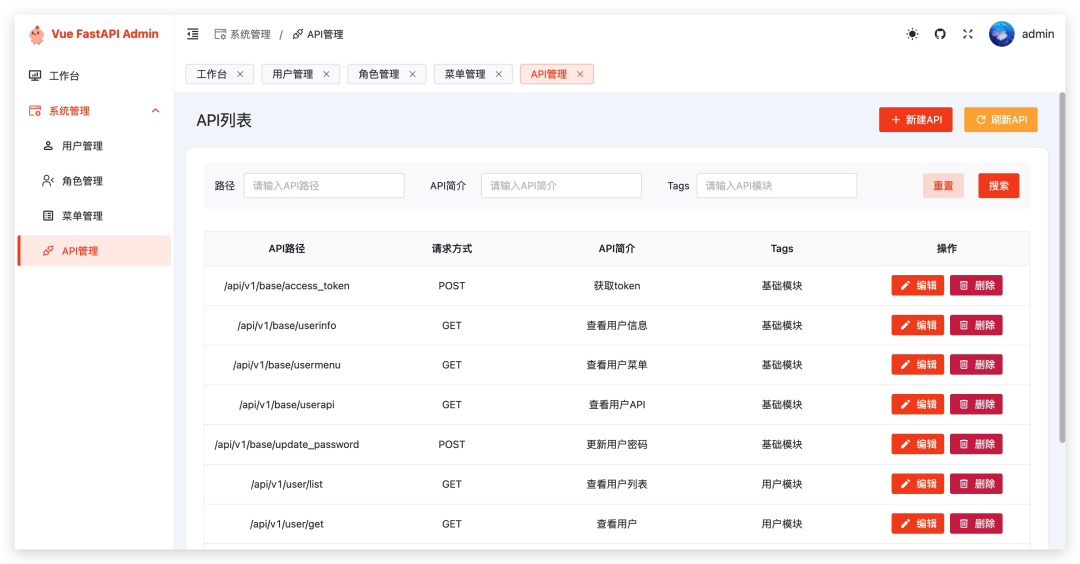Open the admin user dropdown
The height and width of the screenshot is (564, 1080).
(1037, 34)
